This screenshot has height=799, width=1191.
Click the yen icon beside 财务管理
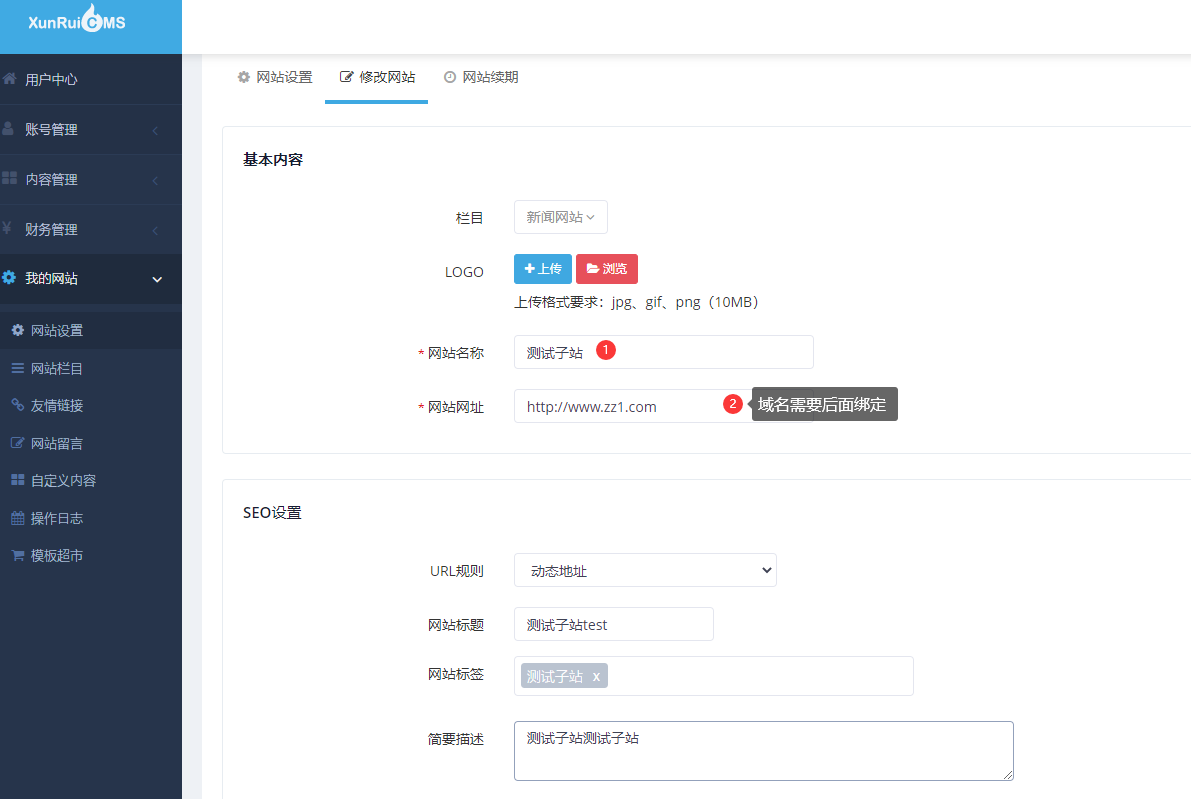click(x=7, y=228)
